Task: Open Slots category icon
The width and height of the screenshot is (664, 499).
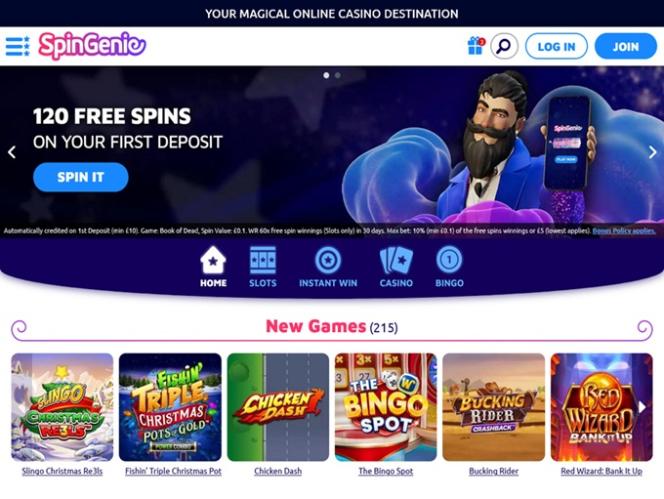Action: tap(263, 260)
